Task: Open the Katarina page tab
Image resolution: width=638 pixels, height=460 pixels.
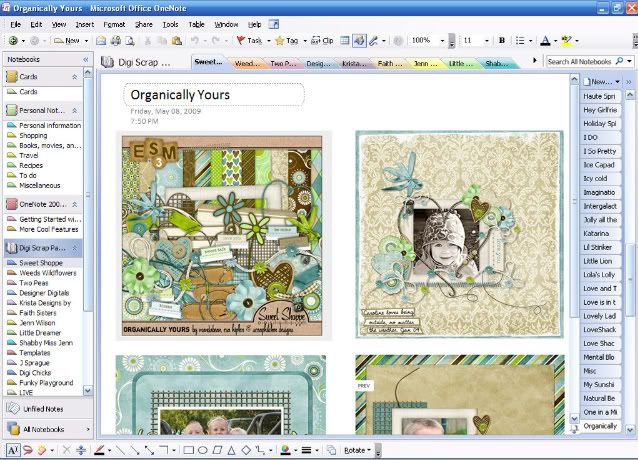Action: click(600, 233)
